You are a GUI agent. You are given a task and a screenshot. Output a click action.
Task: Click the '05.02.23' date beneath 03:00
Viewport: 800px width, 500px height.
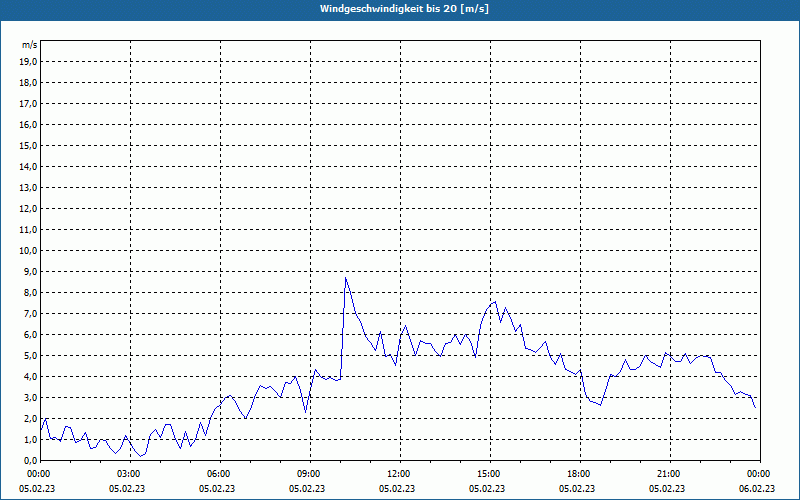[x=127, y=489]
